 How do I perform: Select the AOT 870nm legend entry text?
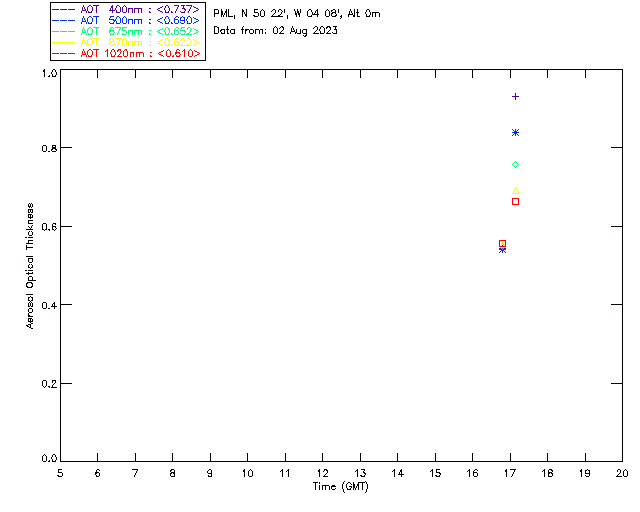click(x=140, y=42)
